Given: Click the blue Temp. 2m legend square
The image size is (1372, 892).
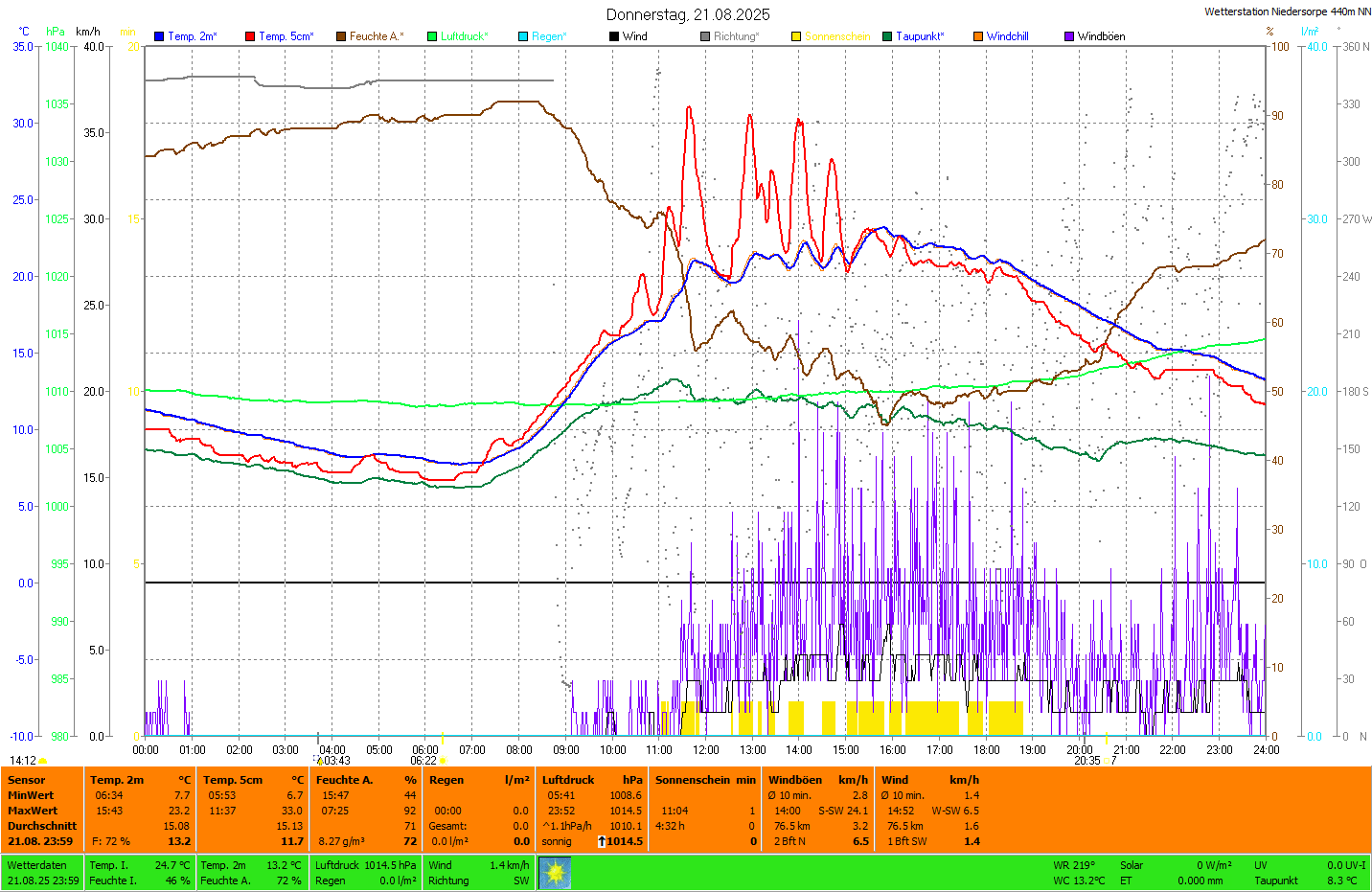Looking at the screenshot, I should [159, 36].
